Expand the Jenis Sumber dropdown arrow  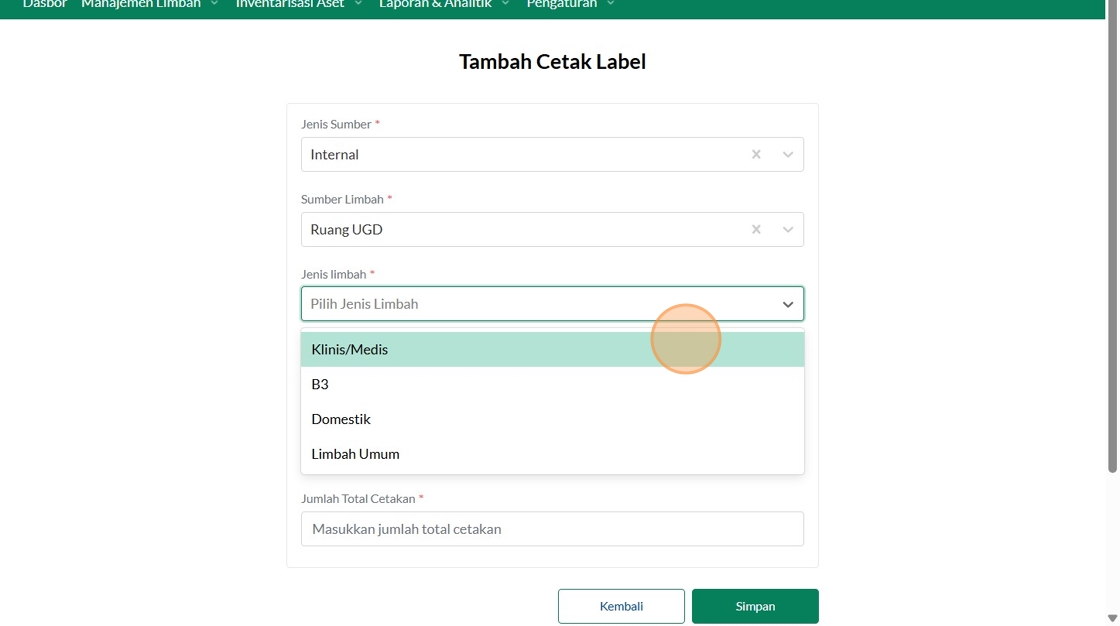788,154
